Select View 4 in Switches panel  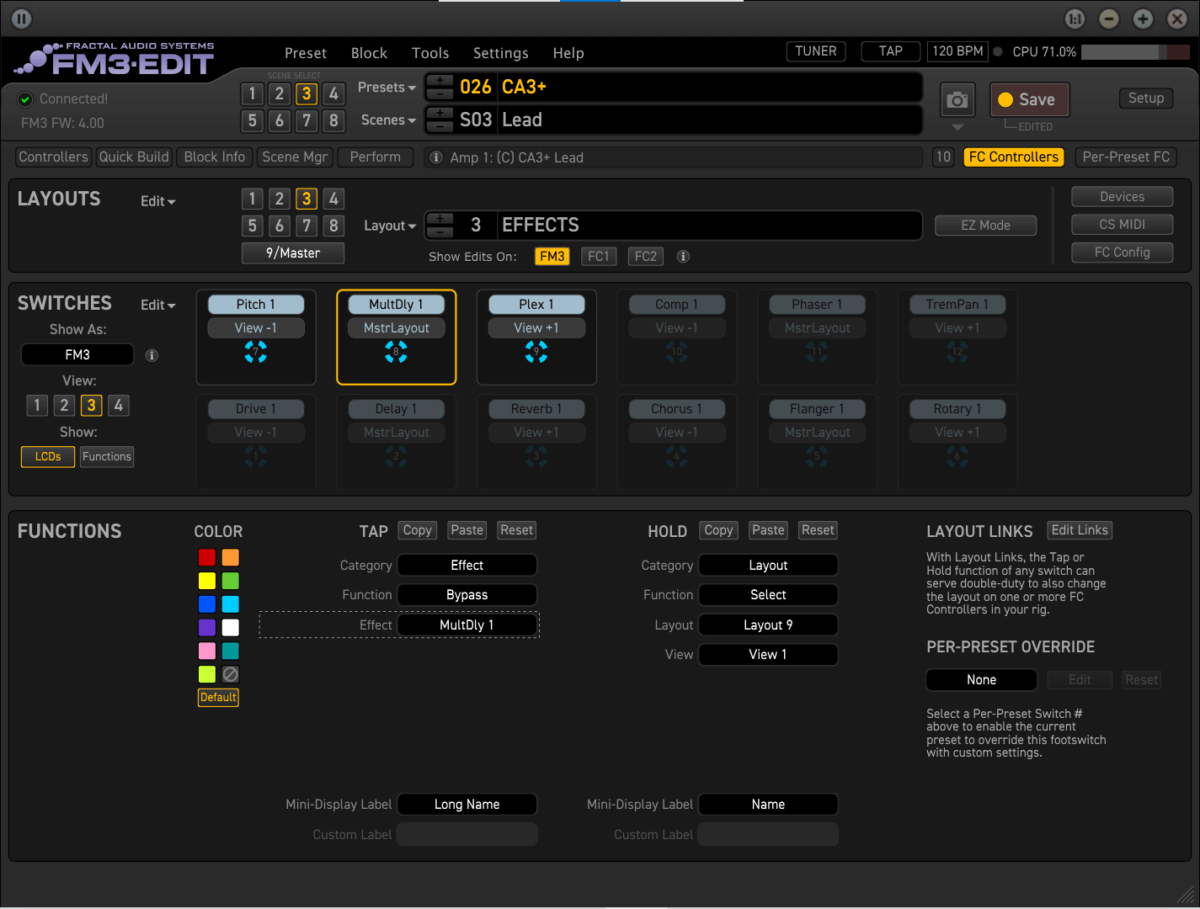pos(118,405)
